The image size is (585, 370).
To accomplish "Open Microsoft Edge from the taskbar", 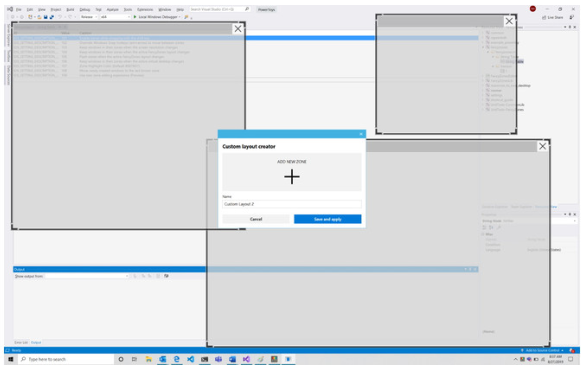I will (176, 359).
